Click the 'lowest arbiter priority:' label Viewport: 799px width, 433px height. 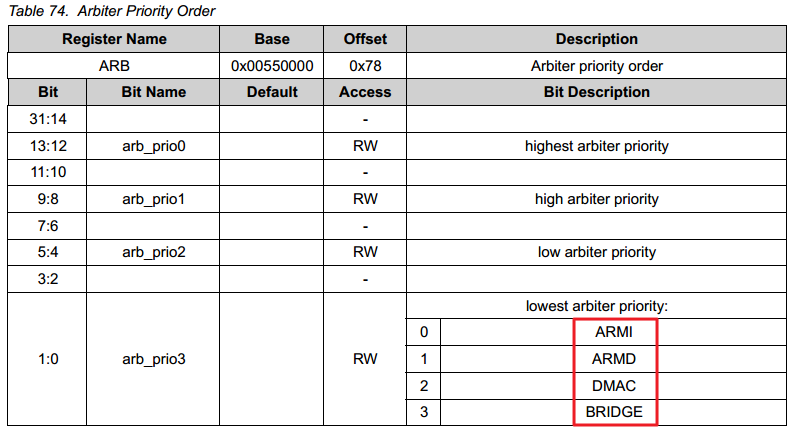[596, 304]
